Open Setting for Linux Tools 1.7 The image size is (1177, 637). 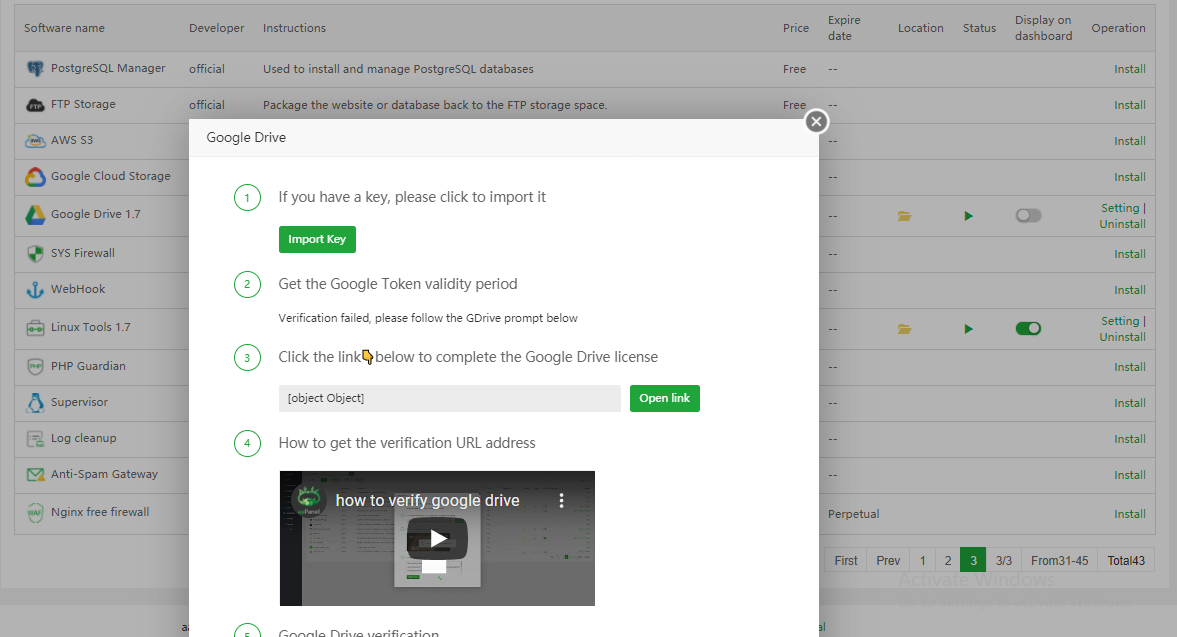tap(1119, 321)
